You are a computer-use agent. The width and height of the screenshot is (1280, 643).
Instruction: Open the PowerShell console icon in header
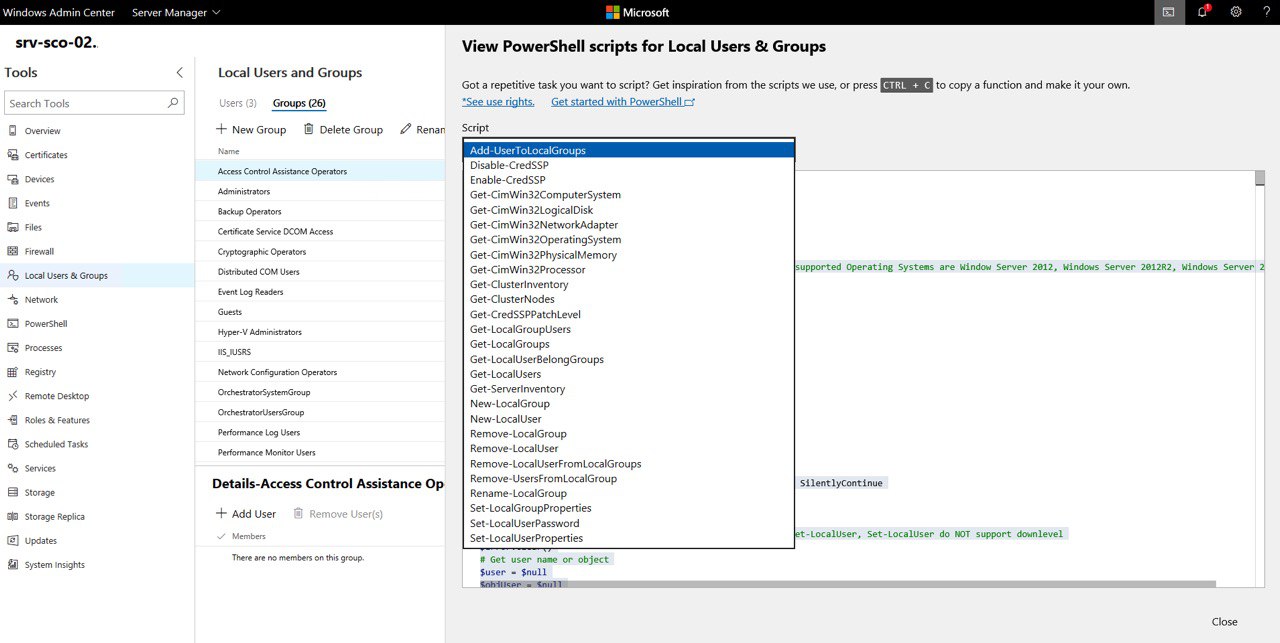click(x=1168, y=12)
